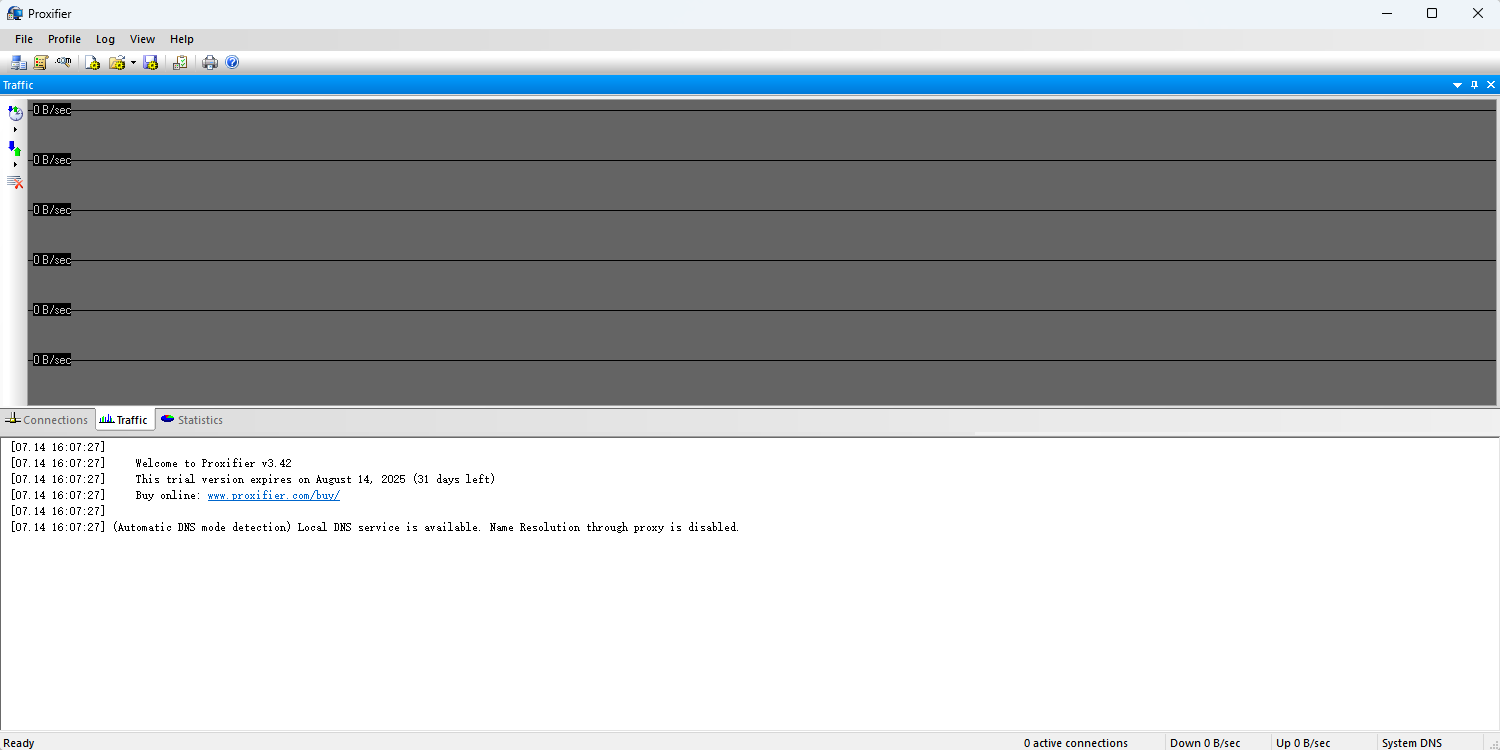Click the Open Profile folder icon
The width and height of the screenshot is (1500, 750).
click(x=116, y=63)
